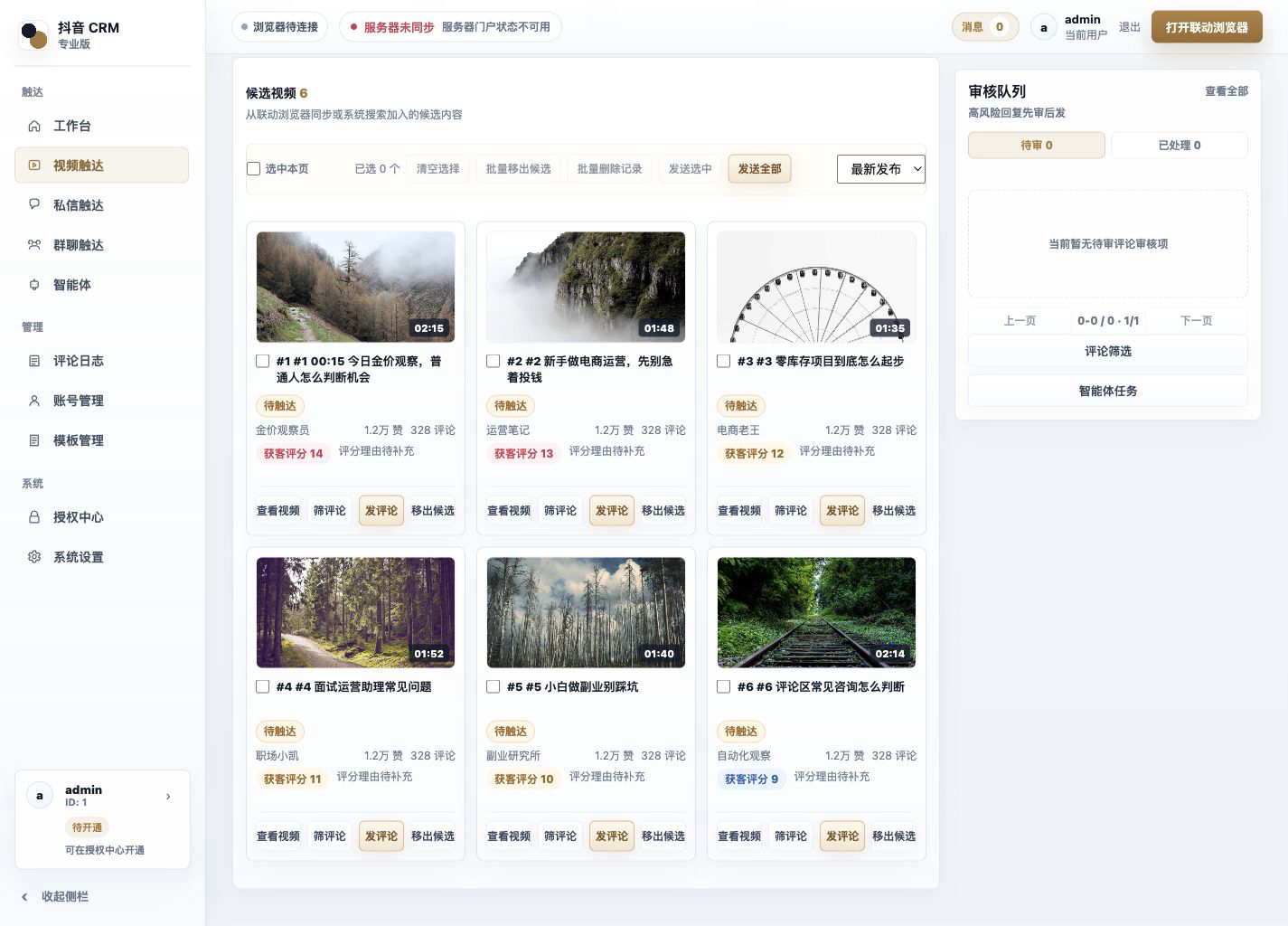This screenshot has width=1288, height=926.
Task: Click 查看视频 on video #6 card
Action: 739,836
